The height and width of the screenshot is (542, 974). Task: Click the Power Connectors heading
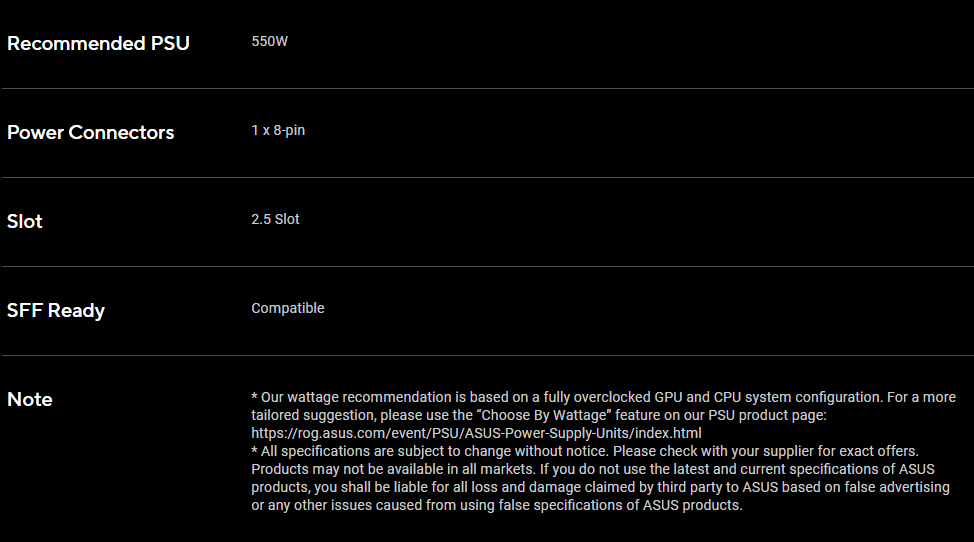(91, 132)
